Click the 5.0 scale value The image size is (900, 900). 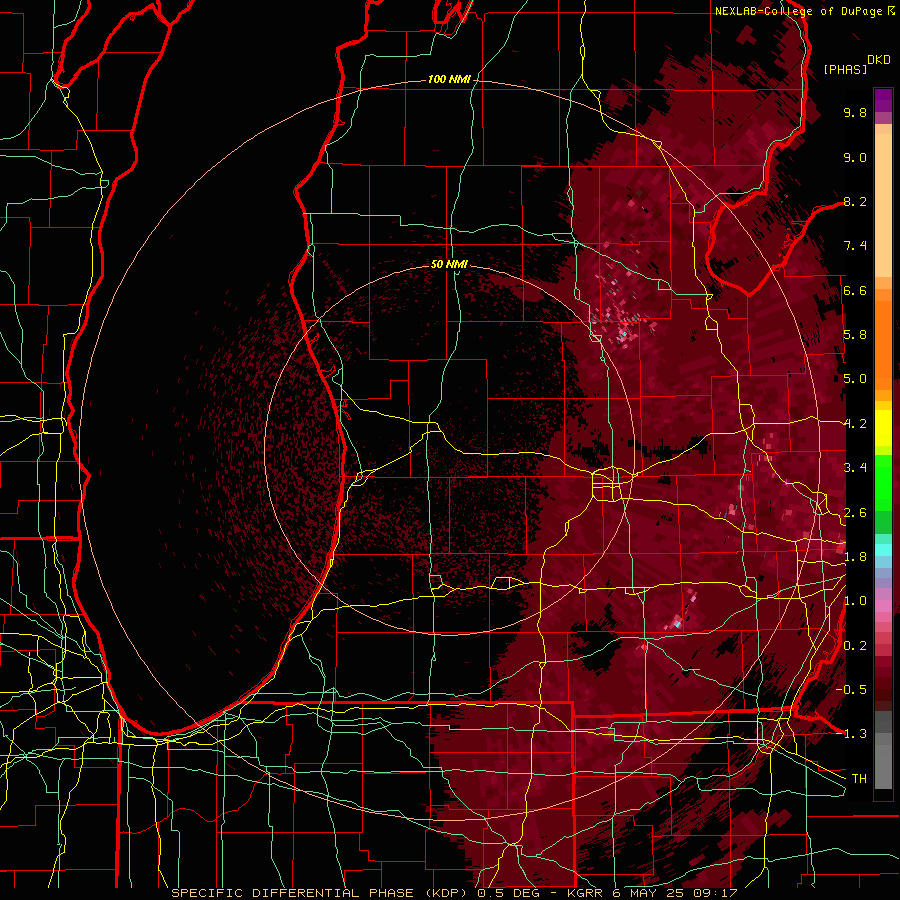[855, 379]
